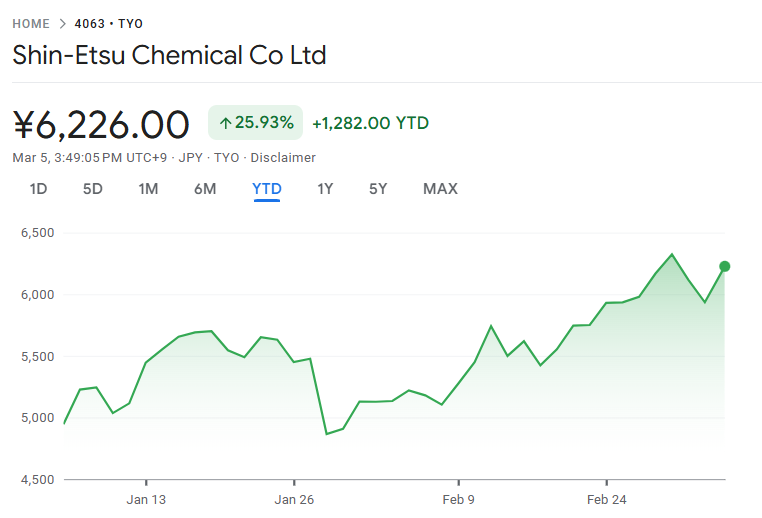Click the Shin-Etsu Chemical Co Ltd title
This screenshot has height=518, width=762.
169,55
